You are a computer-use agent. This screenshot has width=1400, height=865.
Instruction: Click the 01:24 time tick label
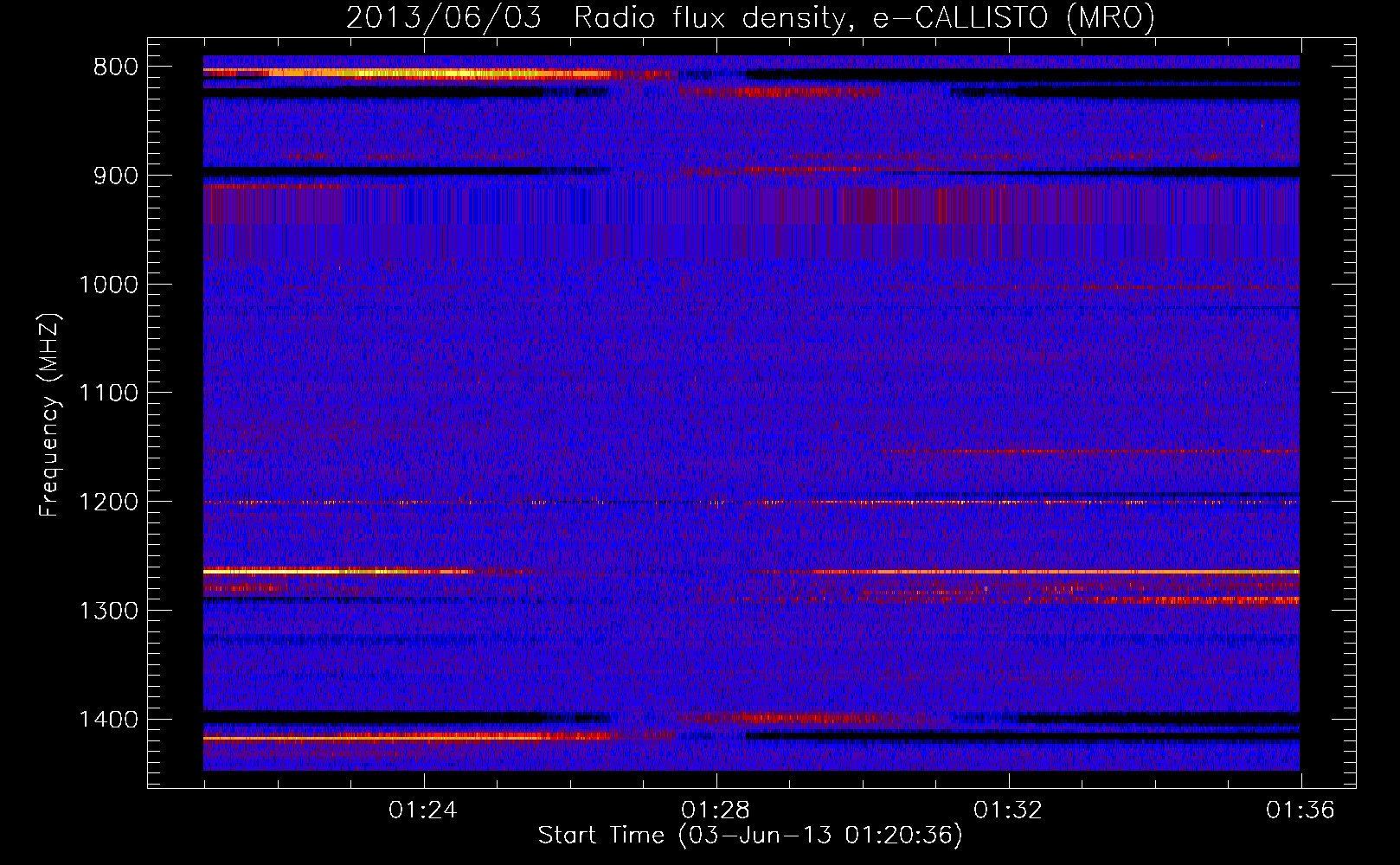423,811
